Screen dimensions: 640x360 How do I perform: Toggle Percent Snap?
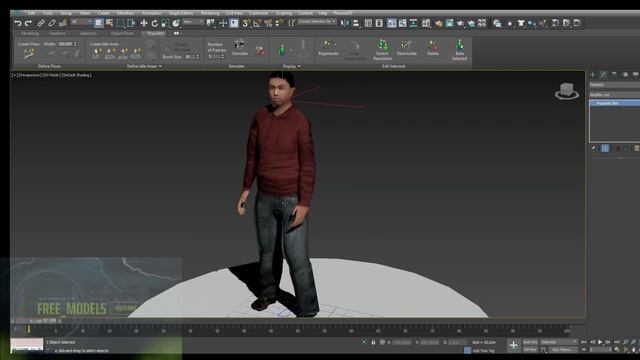[268, 23]
